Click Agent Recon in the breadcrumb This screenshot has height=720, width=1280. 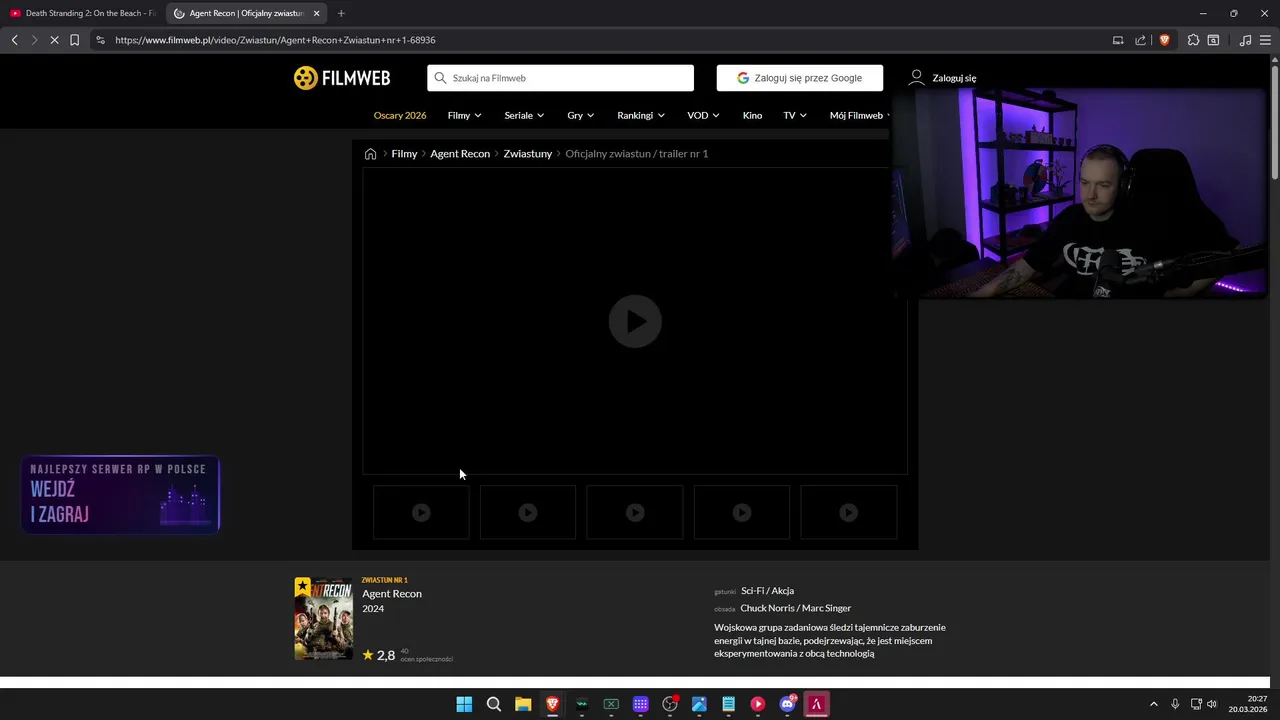tap(460, 154)
